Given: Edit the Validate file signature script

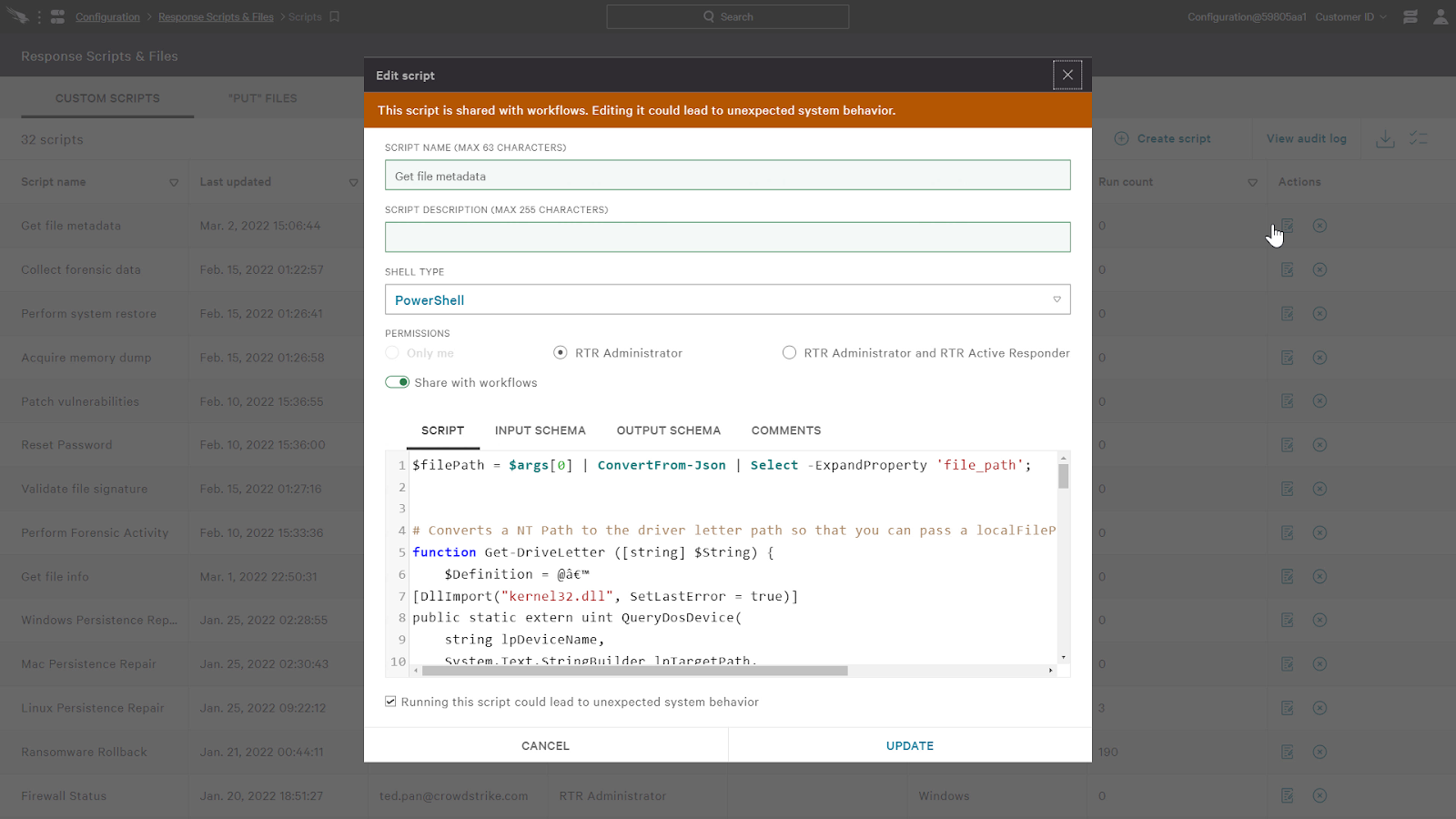Looking at the screenshot, I should pos(1288,489).
